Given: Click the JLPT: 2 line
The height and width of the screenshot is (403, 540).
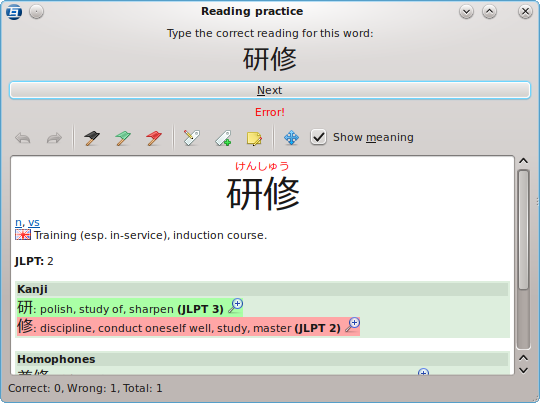Looking at the screenshot, I should [x=34, y=261].
